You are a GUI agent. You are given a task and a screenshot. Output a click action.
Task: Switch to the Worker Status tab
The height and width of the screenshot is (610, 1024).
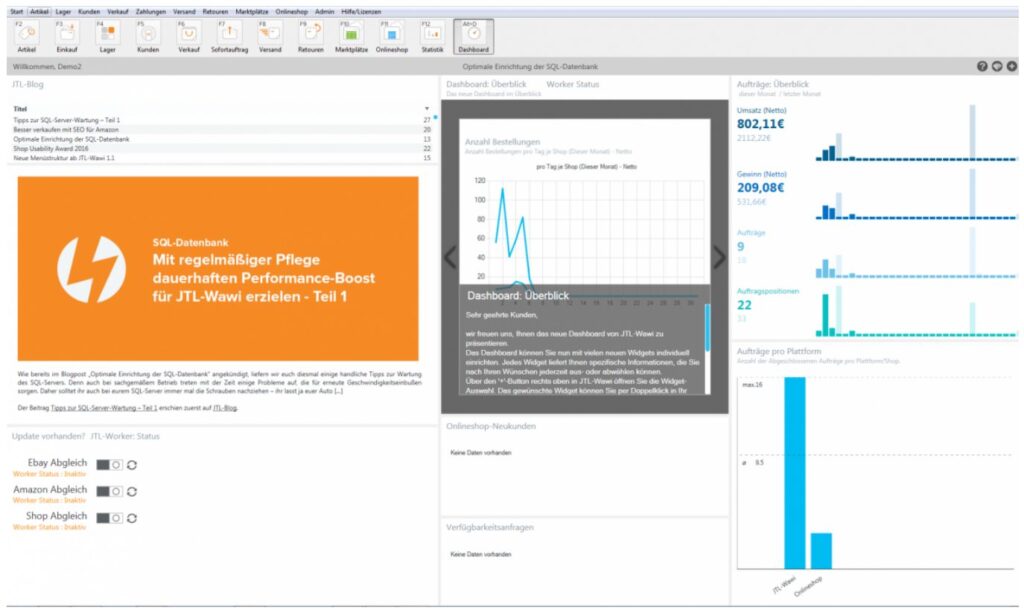tap(573, 84)
